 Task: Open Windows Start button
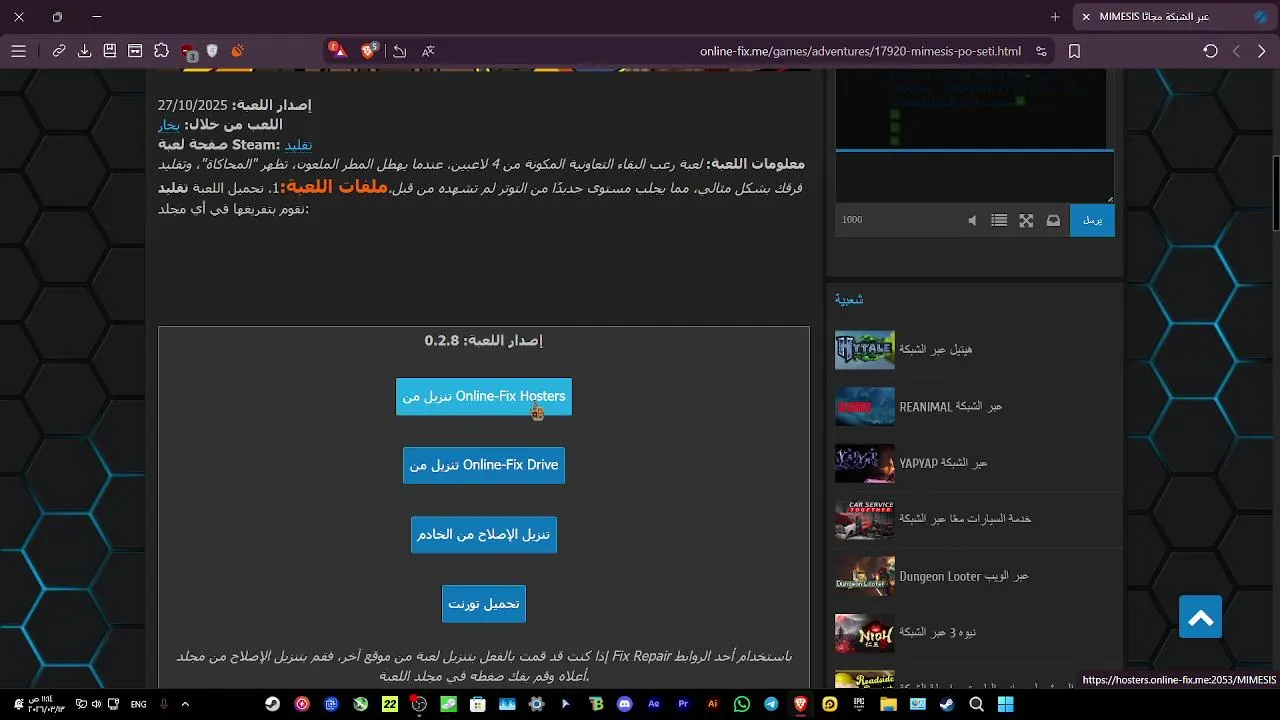(x=1006, y=704)
